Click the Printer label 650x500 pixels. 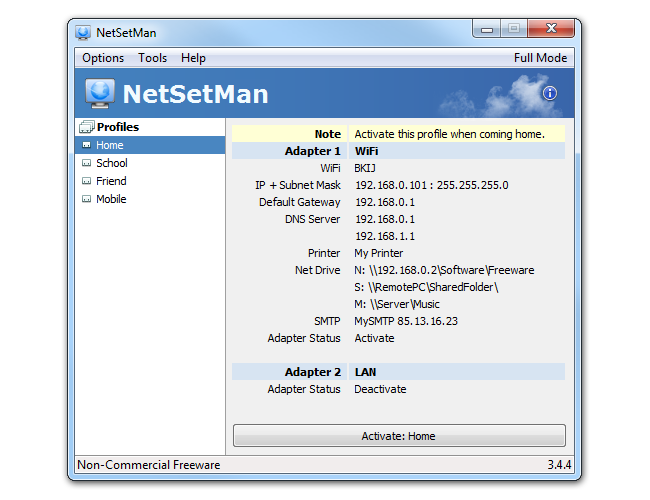(x=324, y=253)
